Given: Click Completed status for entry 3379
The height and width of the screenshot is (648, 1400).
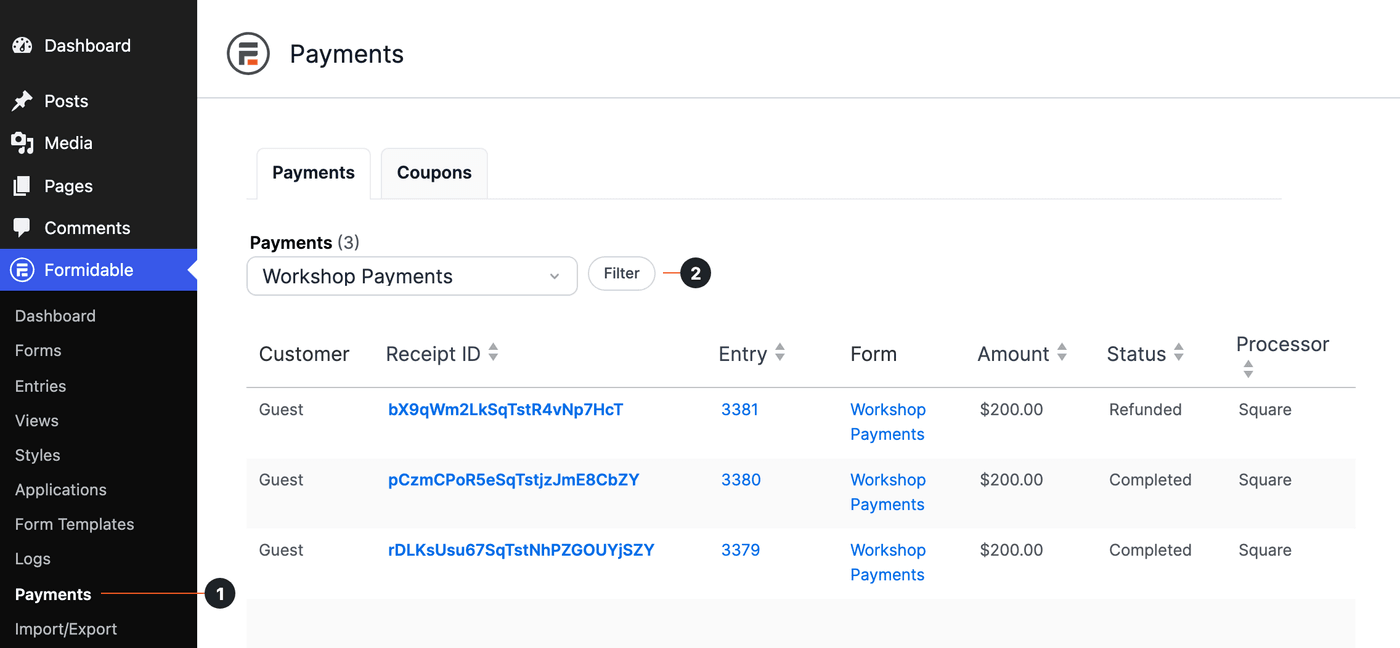Looking at the screenshot, I should tap(1150, 550).
